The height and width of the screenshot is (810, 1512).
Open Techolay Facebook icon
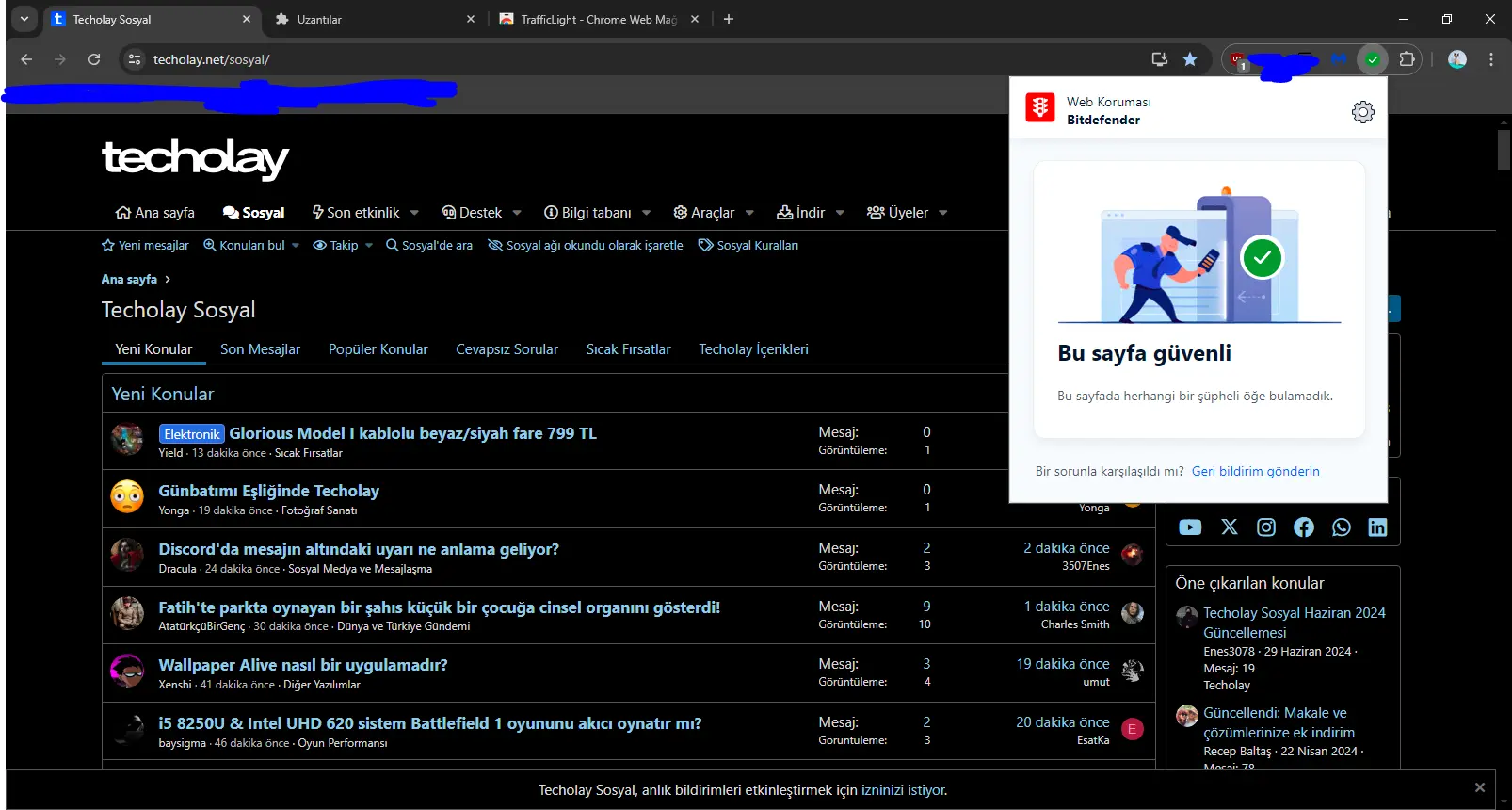tap(1304, 527)
